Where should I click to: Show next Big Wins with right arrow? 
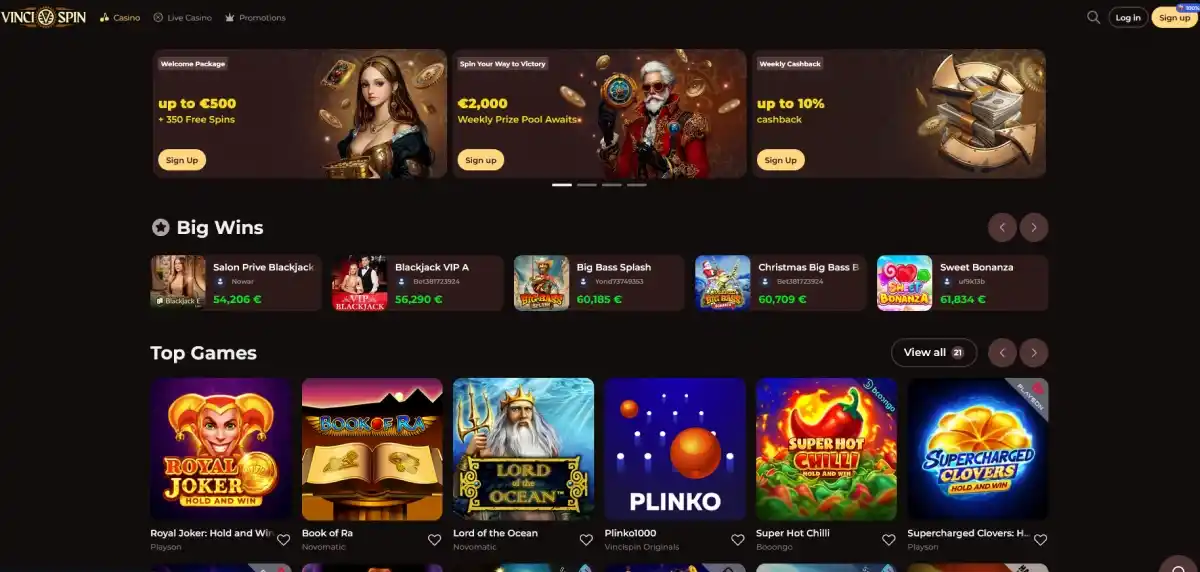[1034, 227]
